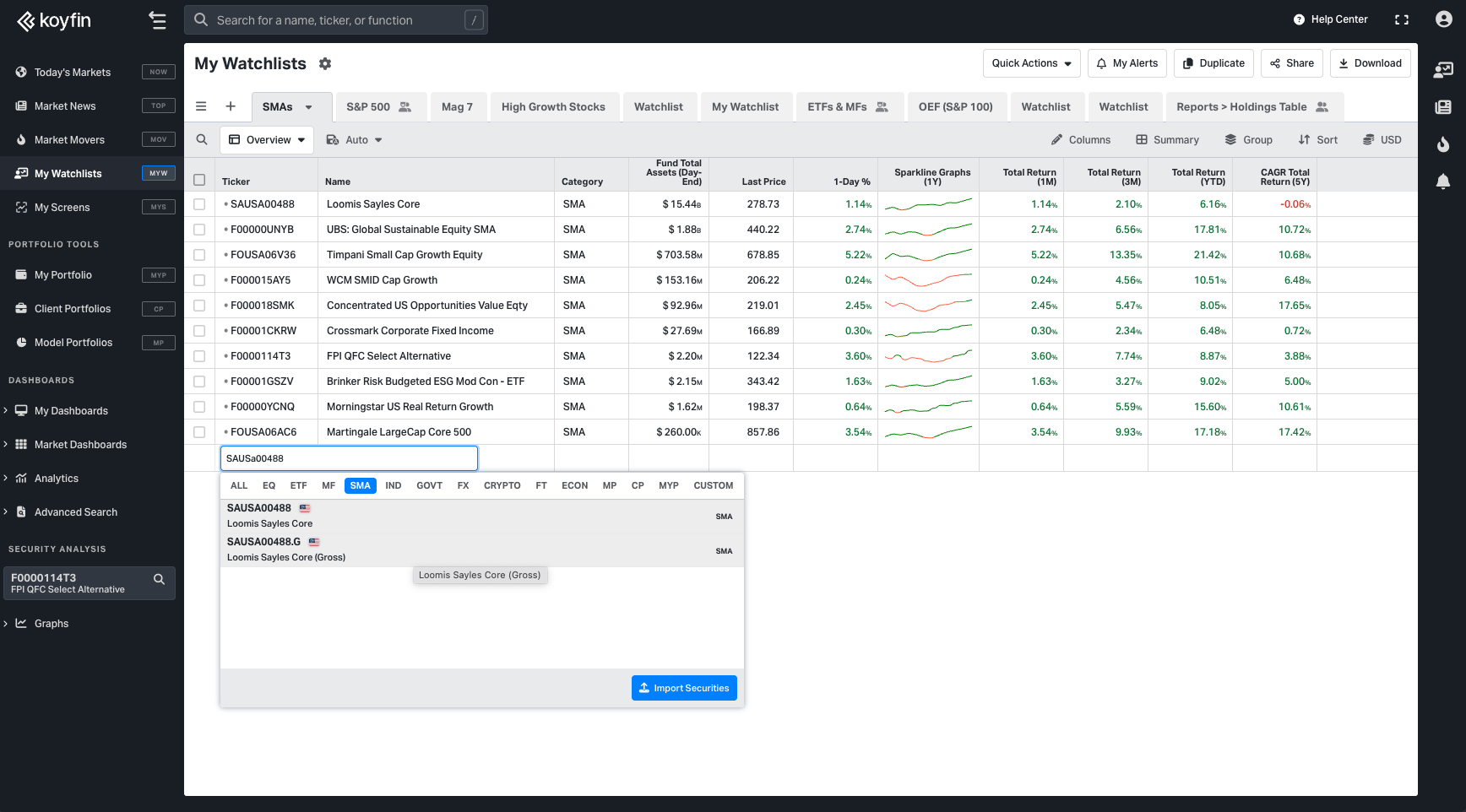The width and height of the screenshot is (1466, 812).
Task: Open the watchlist list hamburger icon
Action: click(x=201, y=106)
